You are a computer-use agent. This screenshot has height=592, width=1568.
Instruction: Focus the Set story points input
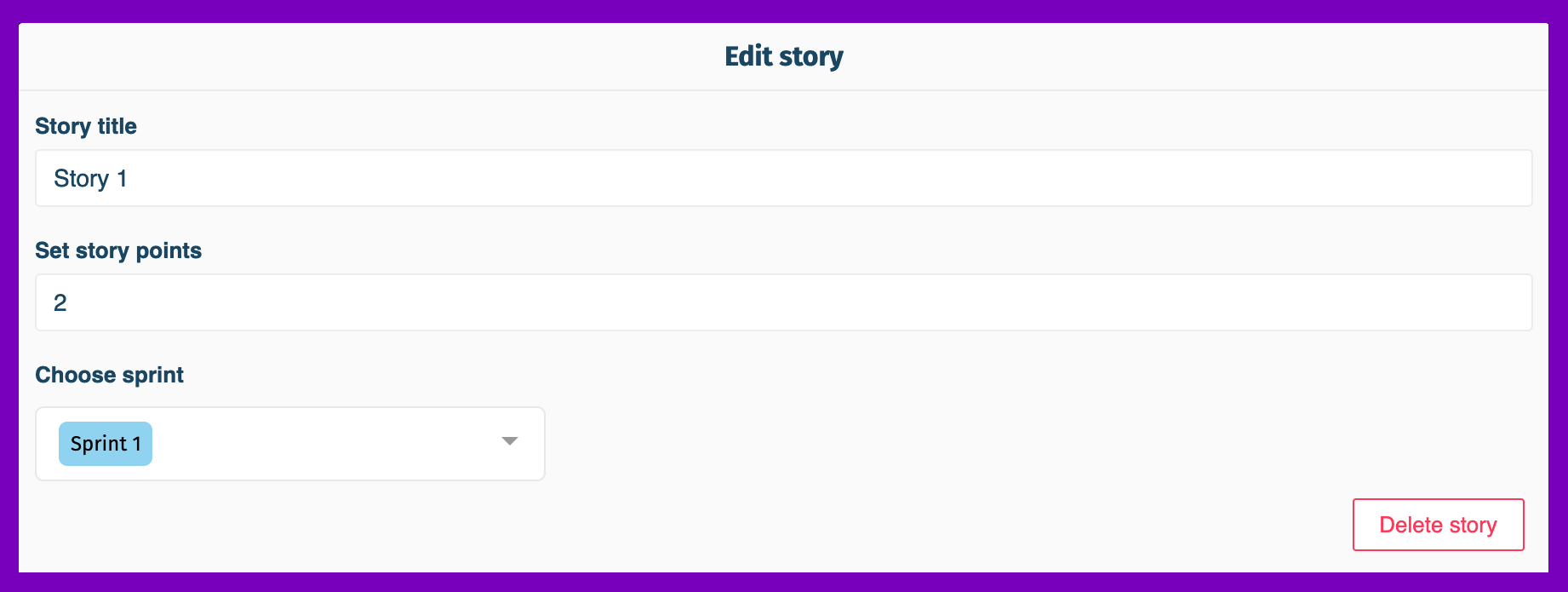click(x=783, y=302)
